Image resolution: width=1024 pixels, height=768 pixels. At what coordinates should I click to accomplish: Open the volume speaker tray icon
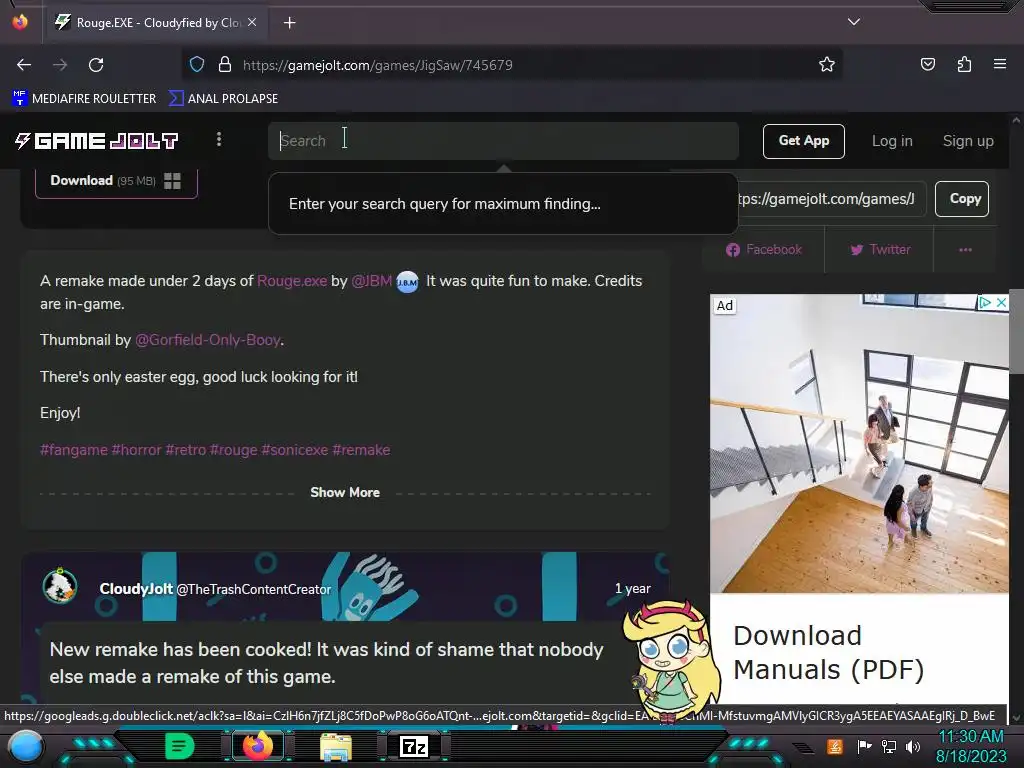pyautogui.click(x=912, y=746)
